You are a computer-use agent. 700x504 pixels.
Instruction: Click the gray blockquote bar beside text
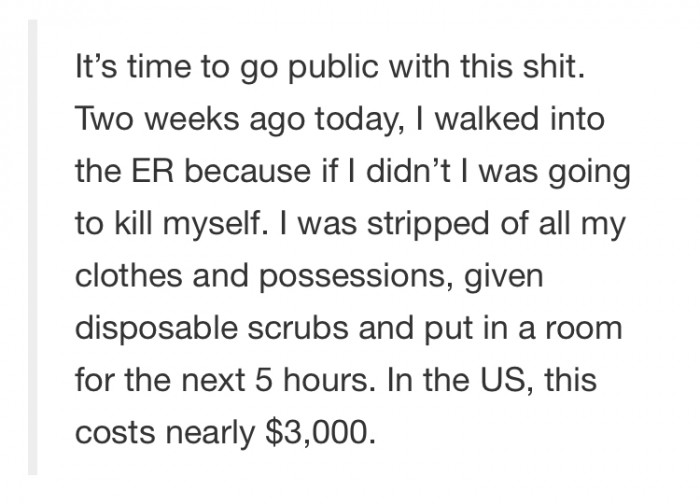(x=33, y=247)
